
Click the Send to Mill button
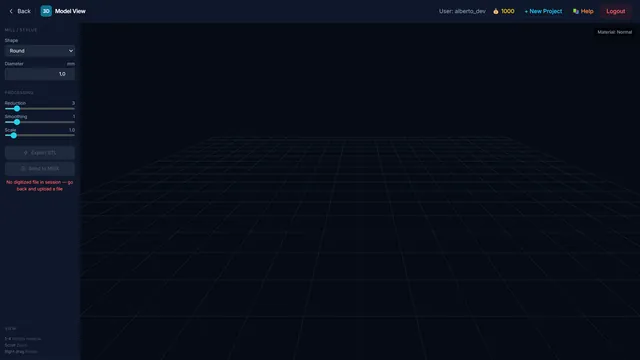coord(40,169)
